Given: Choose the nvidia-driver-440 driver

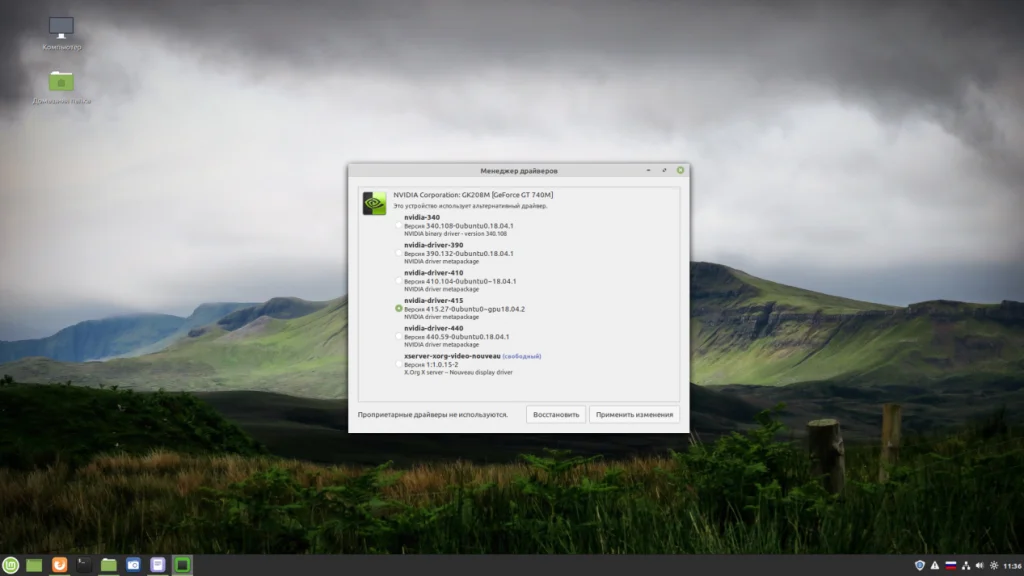Looking at the screenshot, I should [x=398, y=336].
